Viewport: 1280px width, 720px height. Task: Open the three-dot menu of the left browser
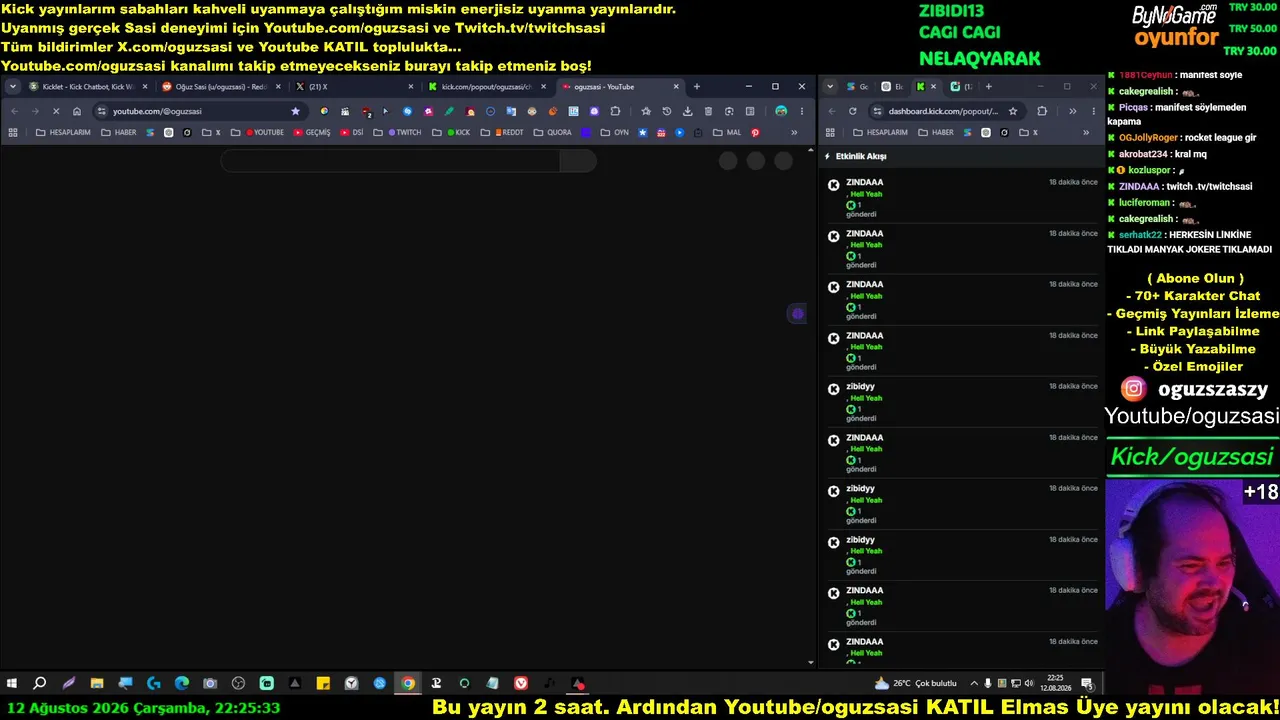802,111
